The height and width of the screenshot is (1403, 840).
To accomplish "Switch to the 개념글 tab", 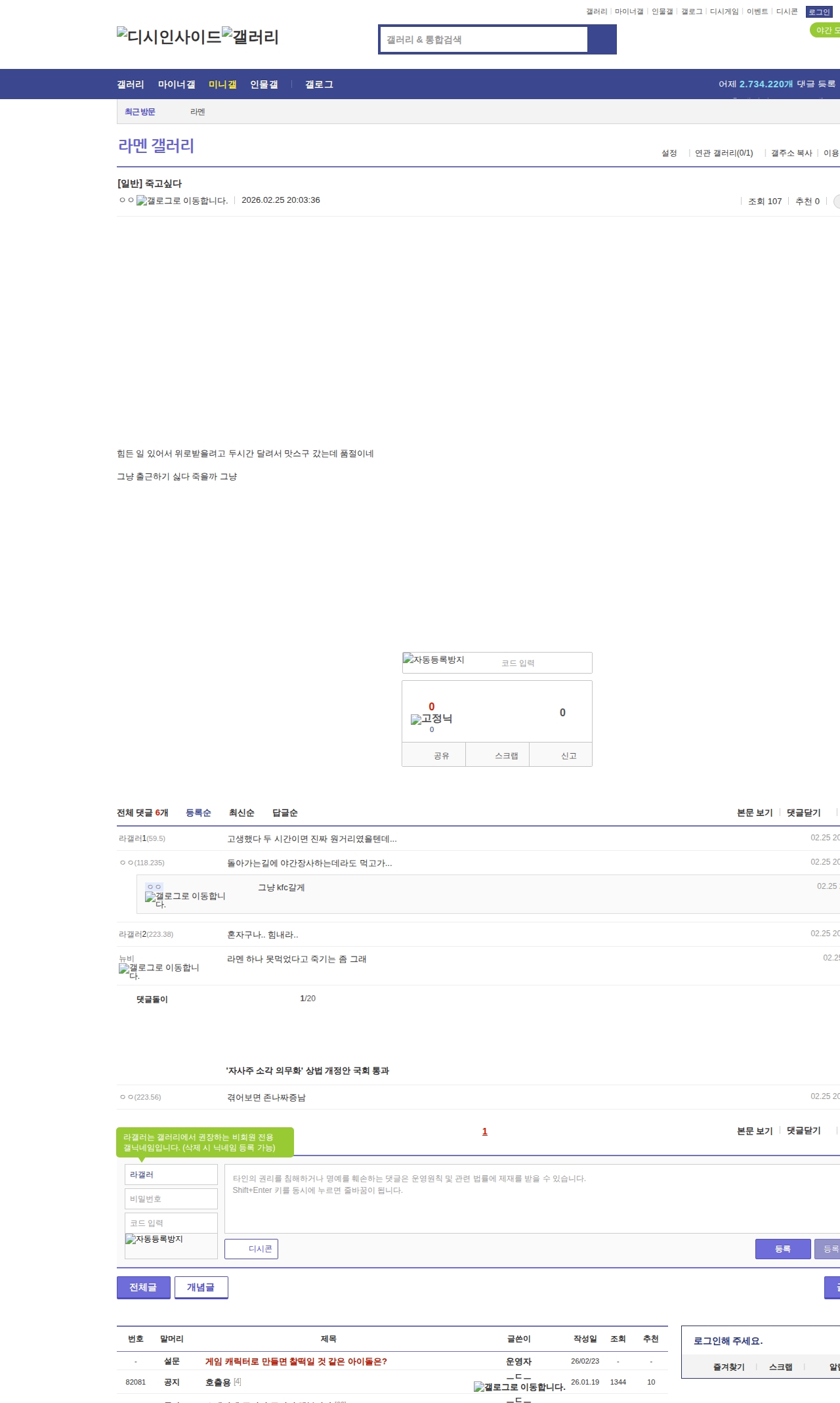I will pyautogui.click(x=201, y=1287).
